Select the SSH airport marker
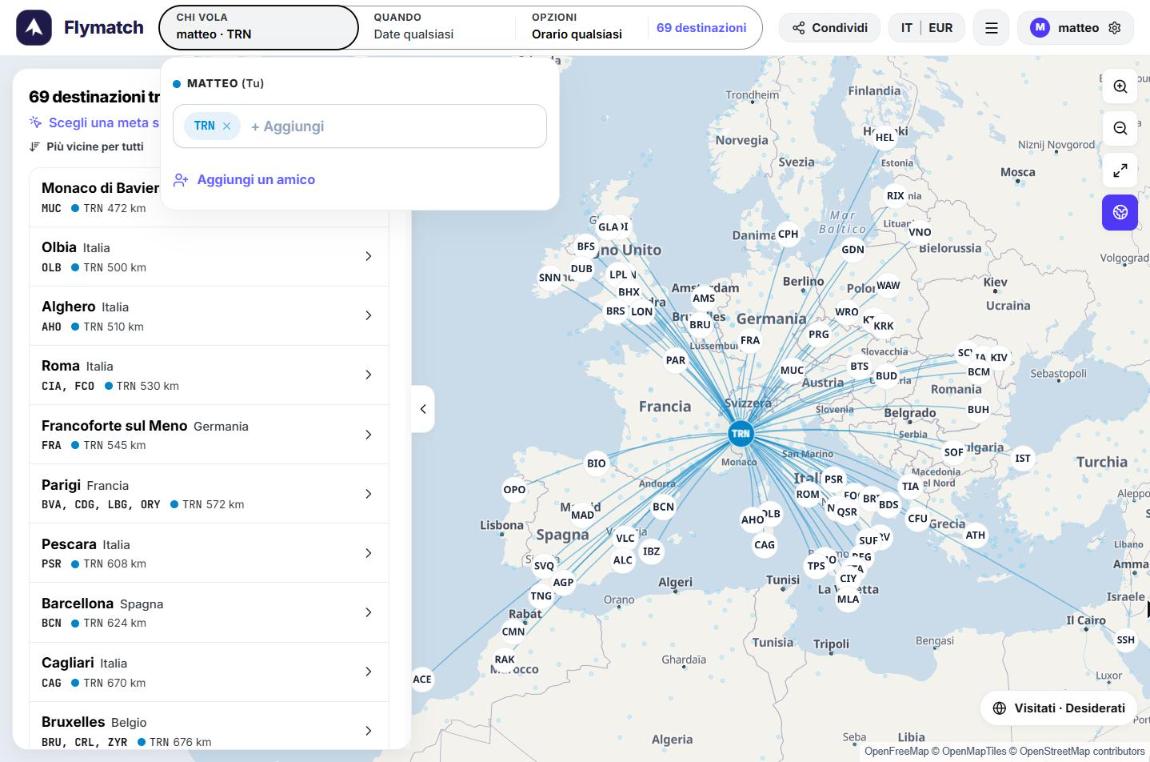 pyautogui.click(x=1125, y=640)
